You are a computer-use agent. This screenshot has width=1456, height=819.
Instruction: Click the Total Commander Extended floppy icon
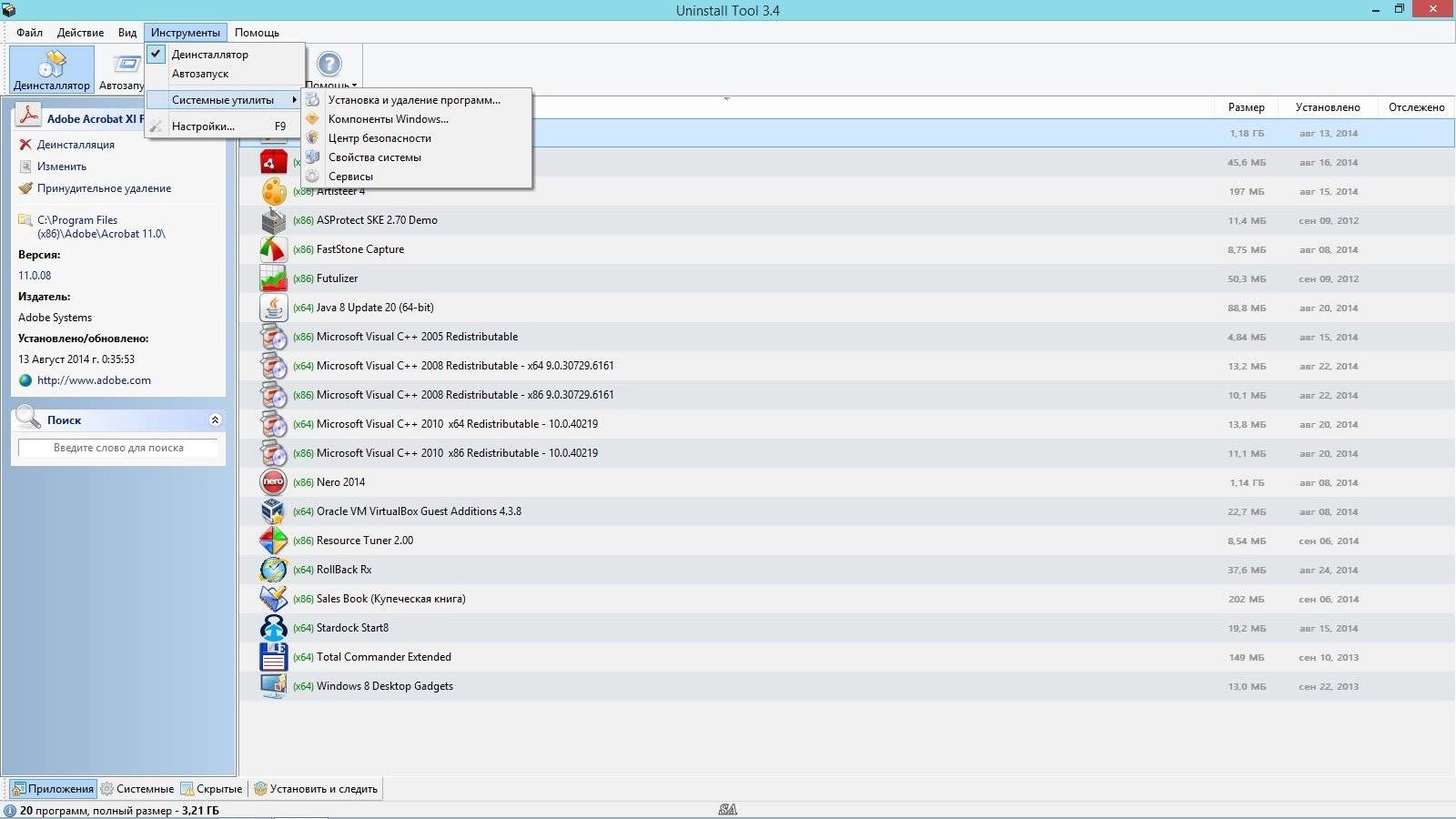point(273,657)
